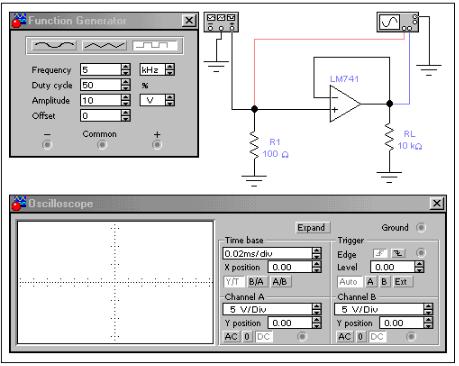459x366 pixels.
Task: Adjust Channel B V/Div spinner
Action: point(428,309)
